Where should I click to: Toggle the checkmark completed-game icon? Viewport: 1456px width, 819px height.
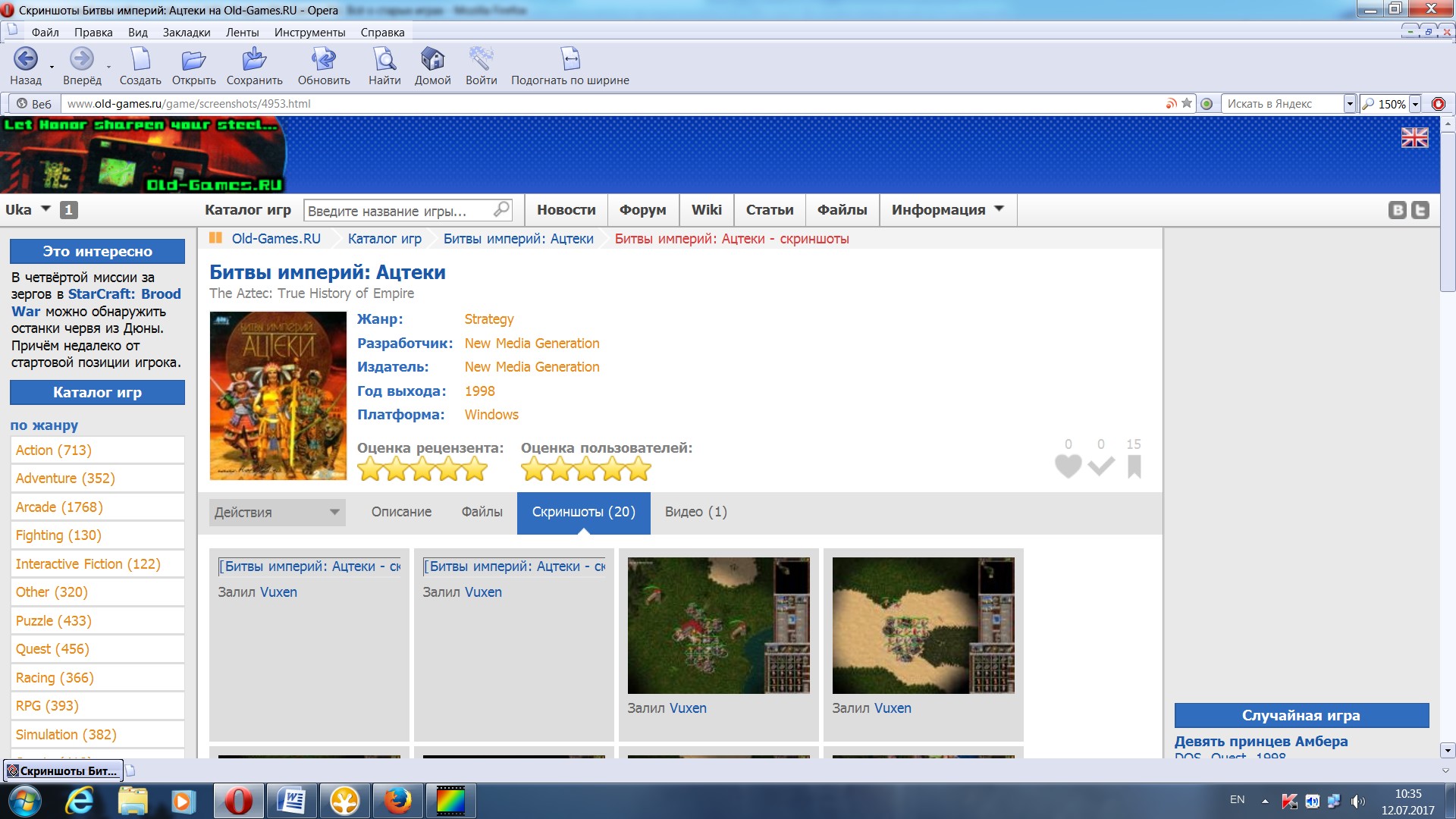pyautogui.click(x=1101, y=466)
